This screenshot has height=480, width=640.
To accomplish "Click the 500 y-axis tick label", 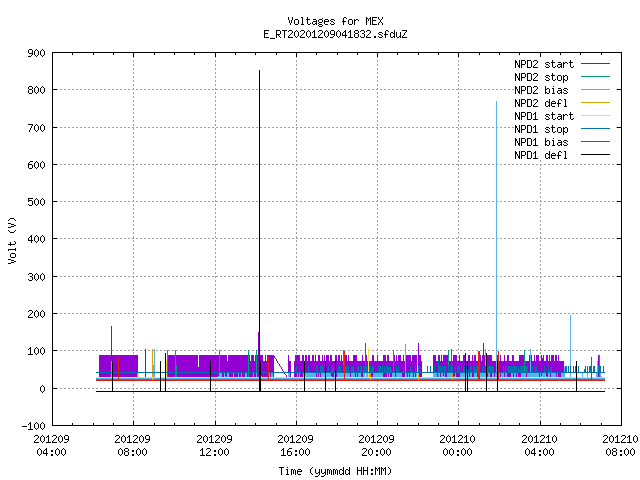I will [36, 202].
